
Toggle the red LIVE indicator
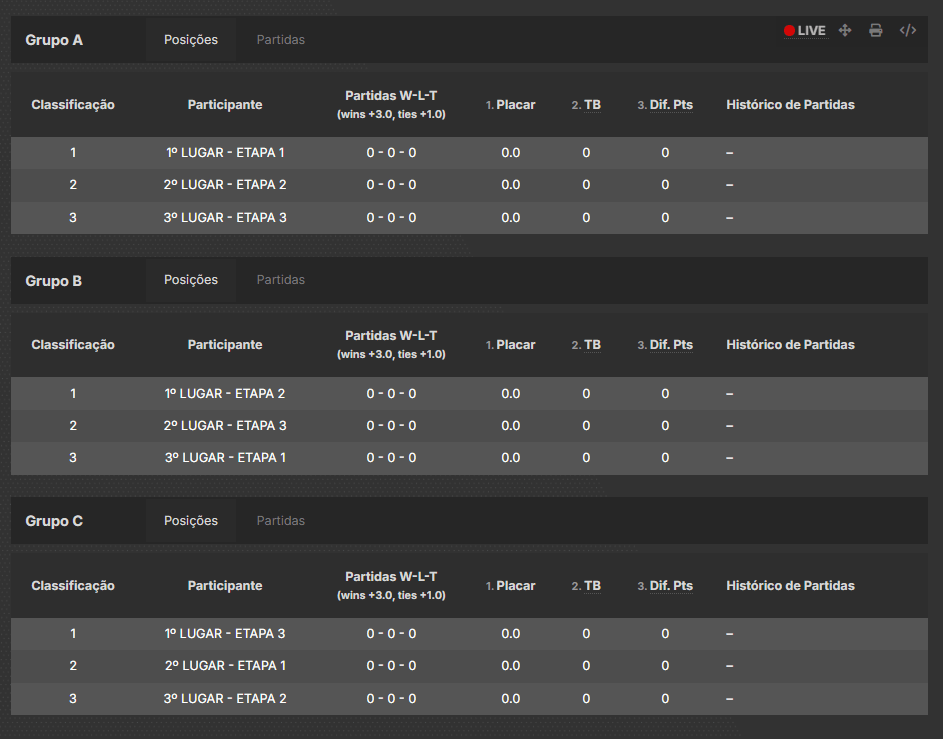click(x=805, y=31)
